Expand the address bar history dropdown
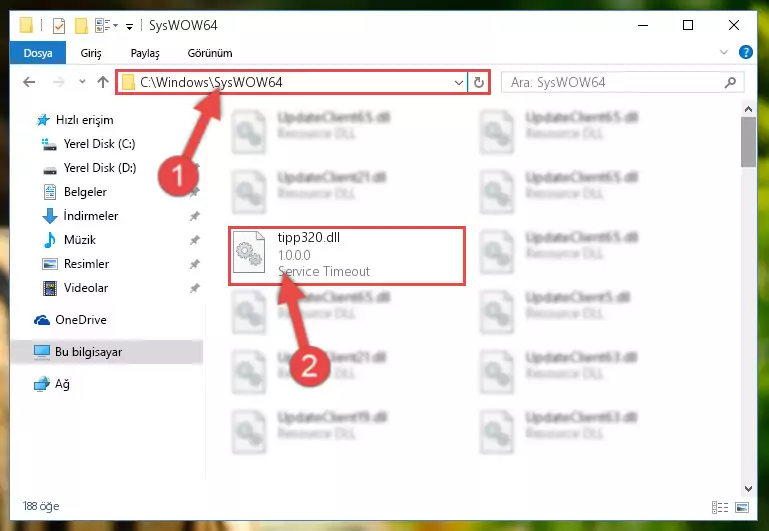The image size is (769, 531). 459,82
